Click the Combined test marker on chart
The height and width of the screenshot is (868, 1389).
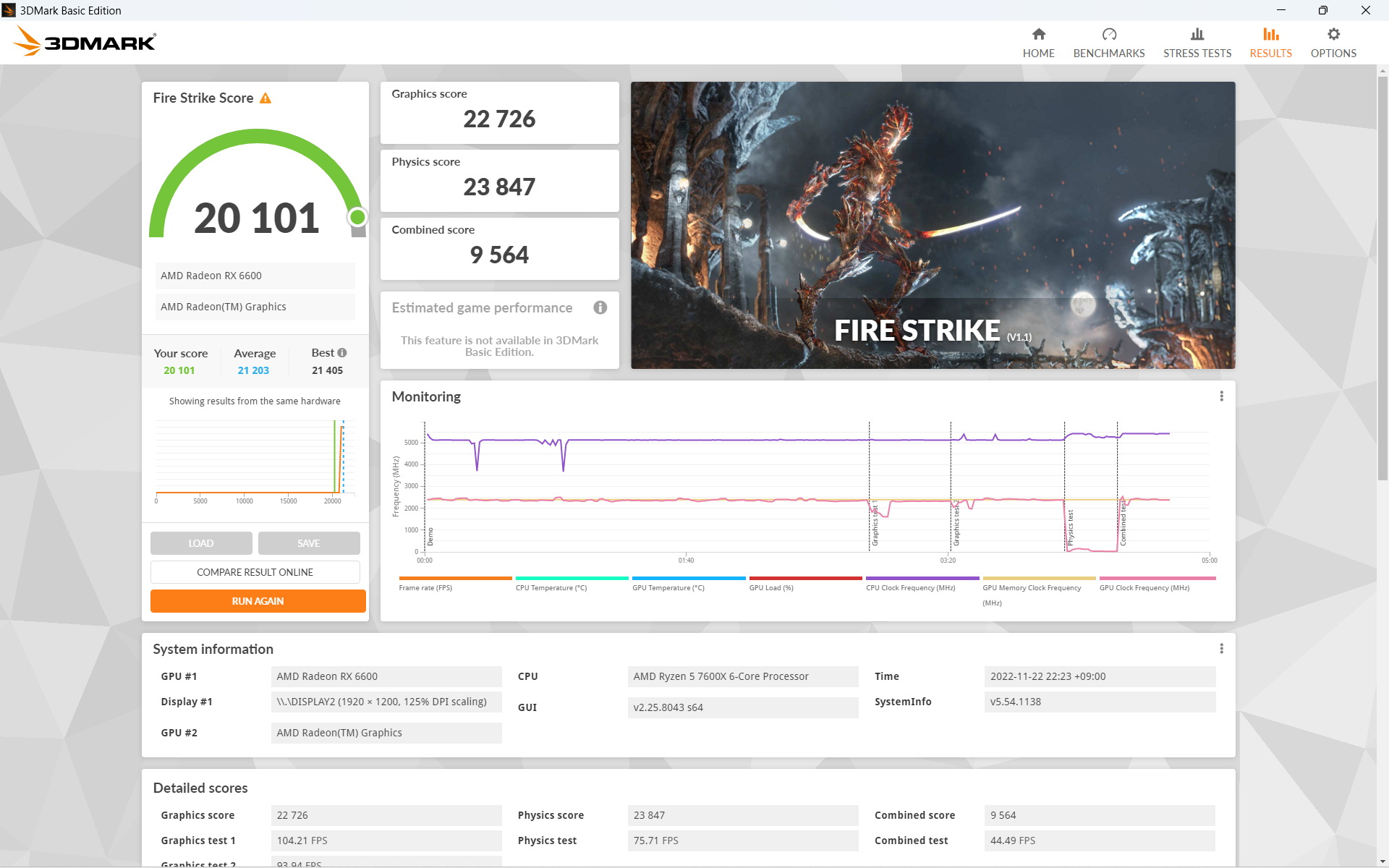click(1123, 522)
